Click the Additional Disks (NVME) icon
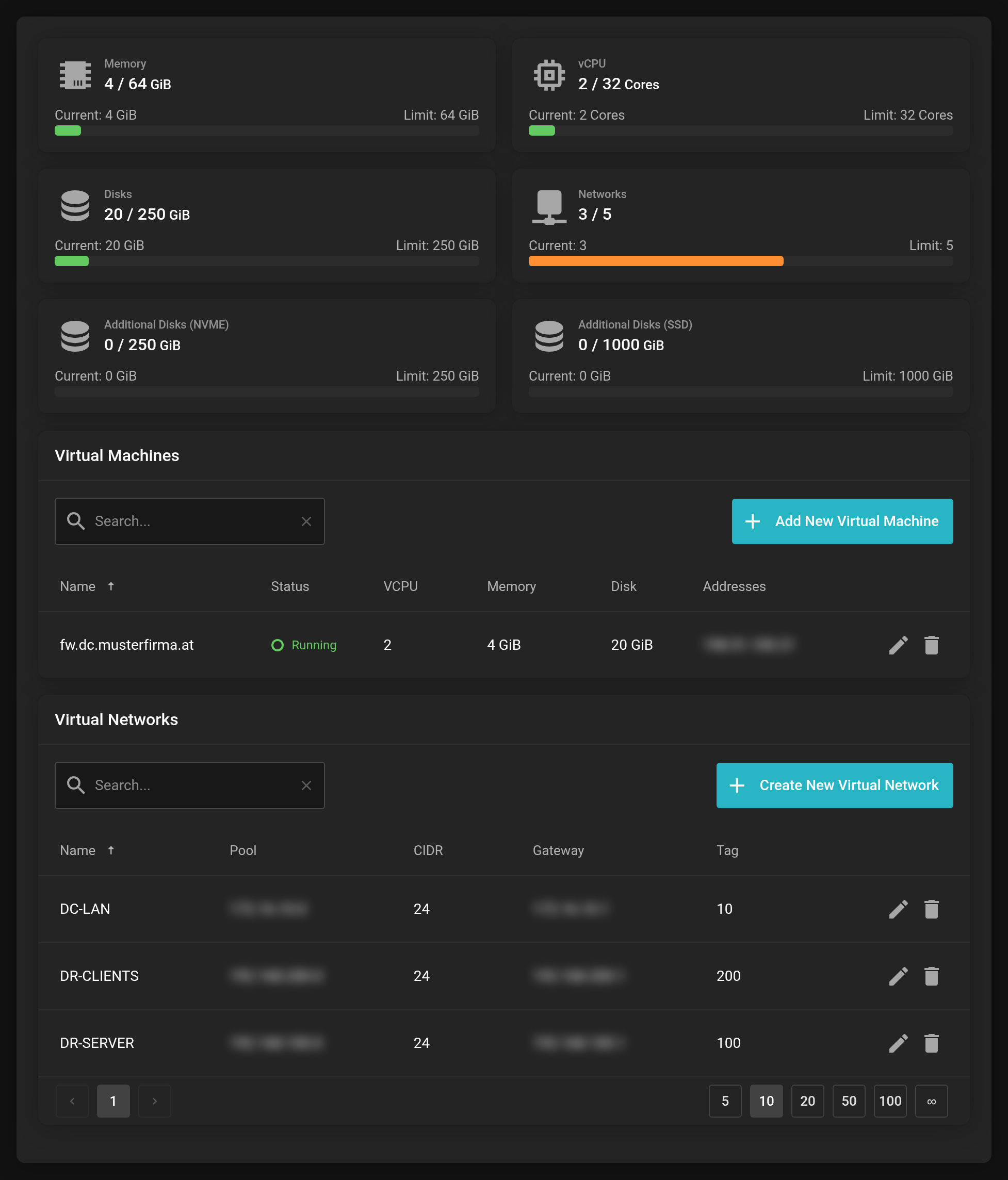Image resolution: width=1008 pixels, height=1180 pixels. tap(75, 336)
